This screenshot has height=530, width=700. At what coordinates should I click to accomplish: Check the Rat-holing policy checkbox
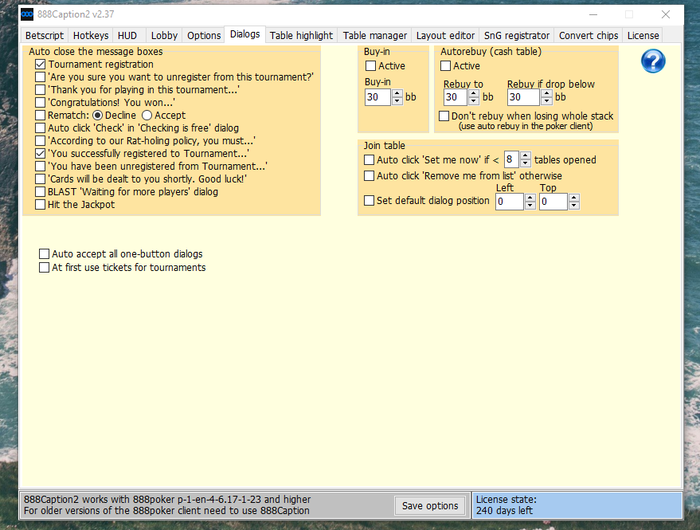[40, 141]
